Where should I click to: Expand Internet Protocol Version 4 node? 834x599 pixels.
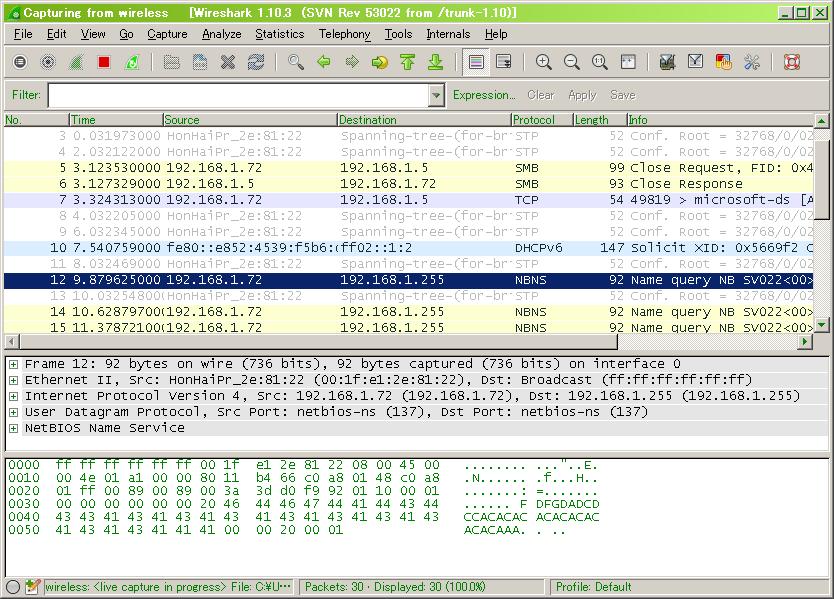point(13,396)
